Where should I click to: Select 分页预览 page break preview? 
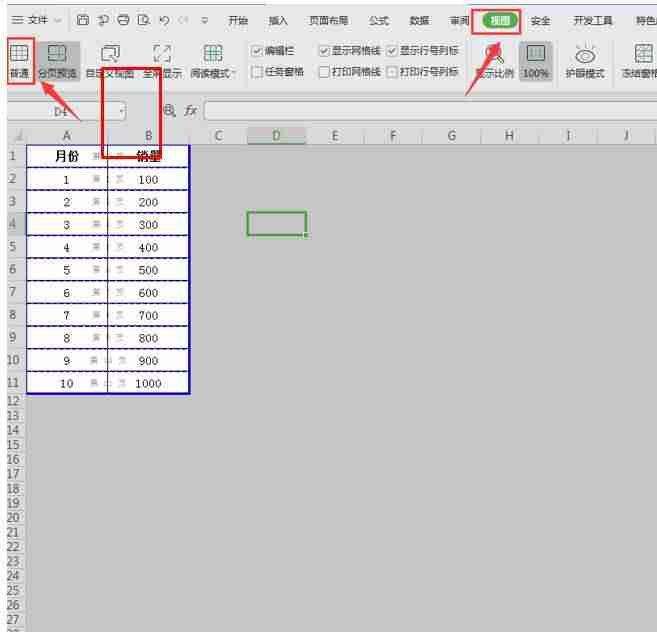coord(57,61)
